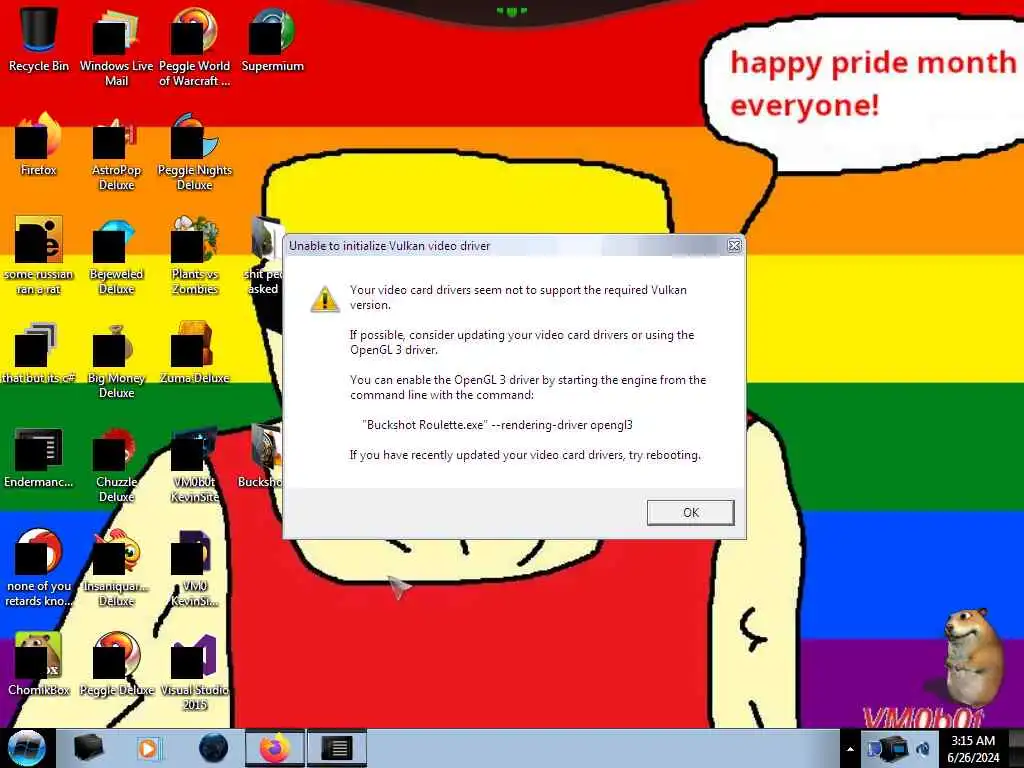Click OK in the Vulkan error dialog
Screen dimensions: 1024x768
[x=690, y=513]
